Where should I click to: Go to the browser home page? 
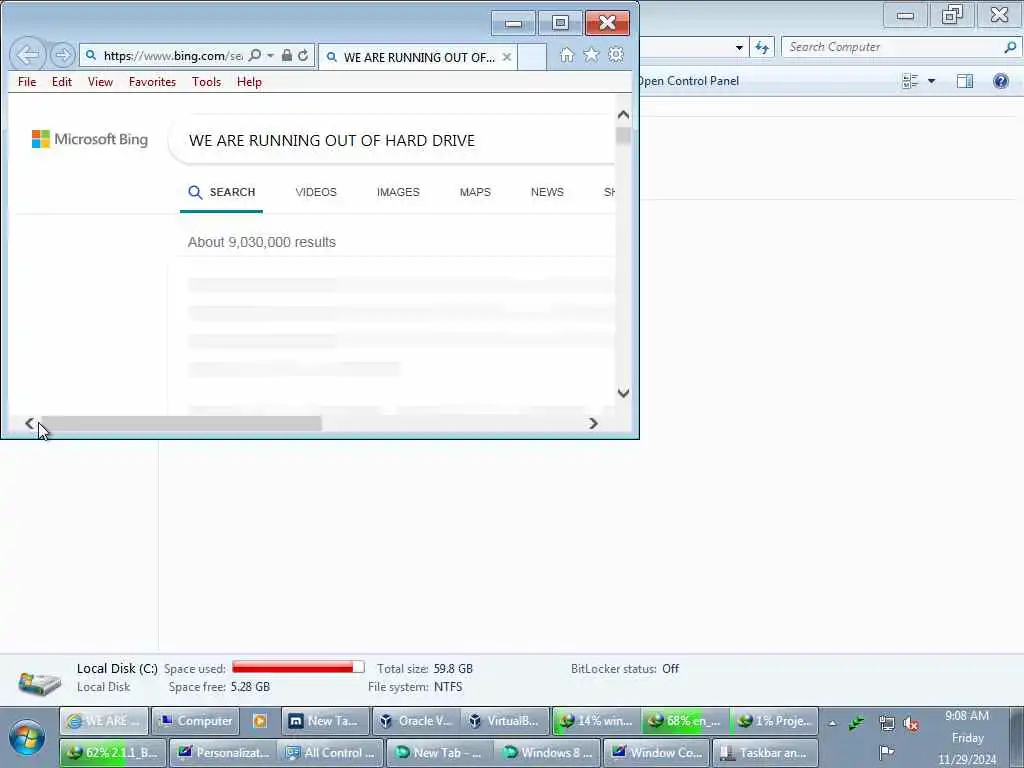pyautogui.click(x=567, y=56)
